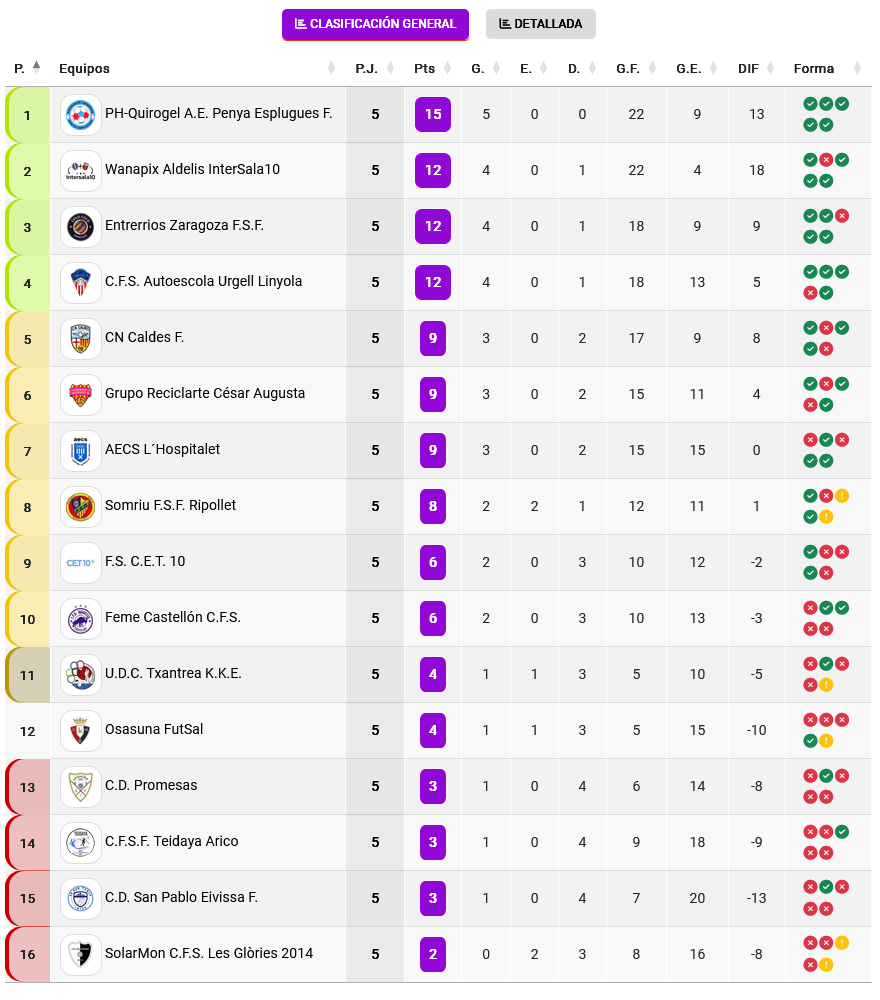Click Osasuna FutSal team crest

[x=81, y=731]
